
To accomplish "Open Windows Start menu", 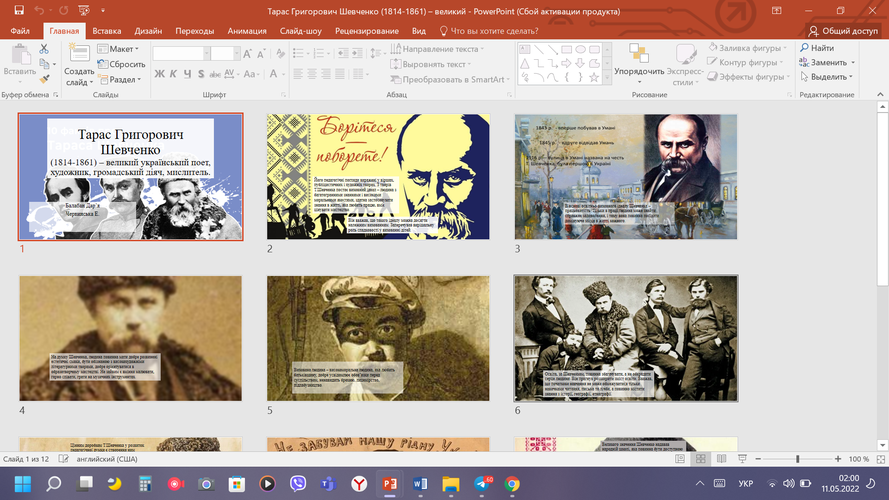I will pyautogui.click(x=23, y=484).
